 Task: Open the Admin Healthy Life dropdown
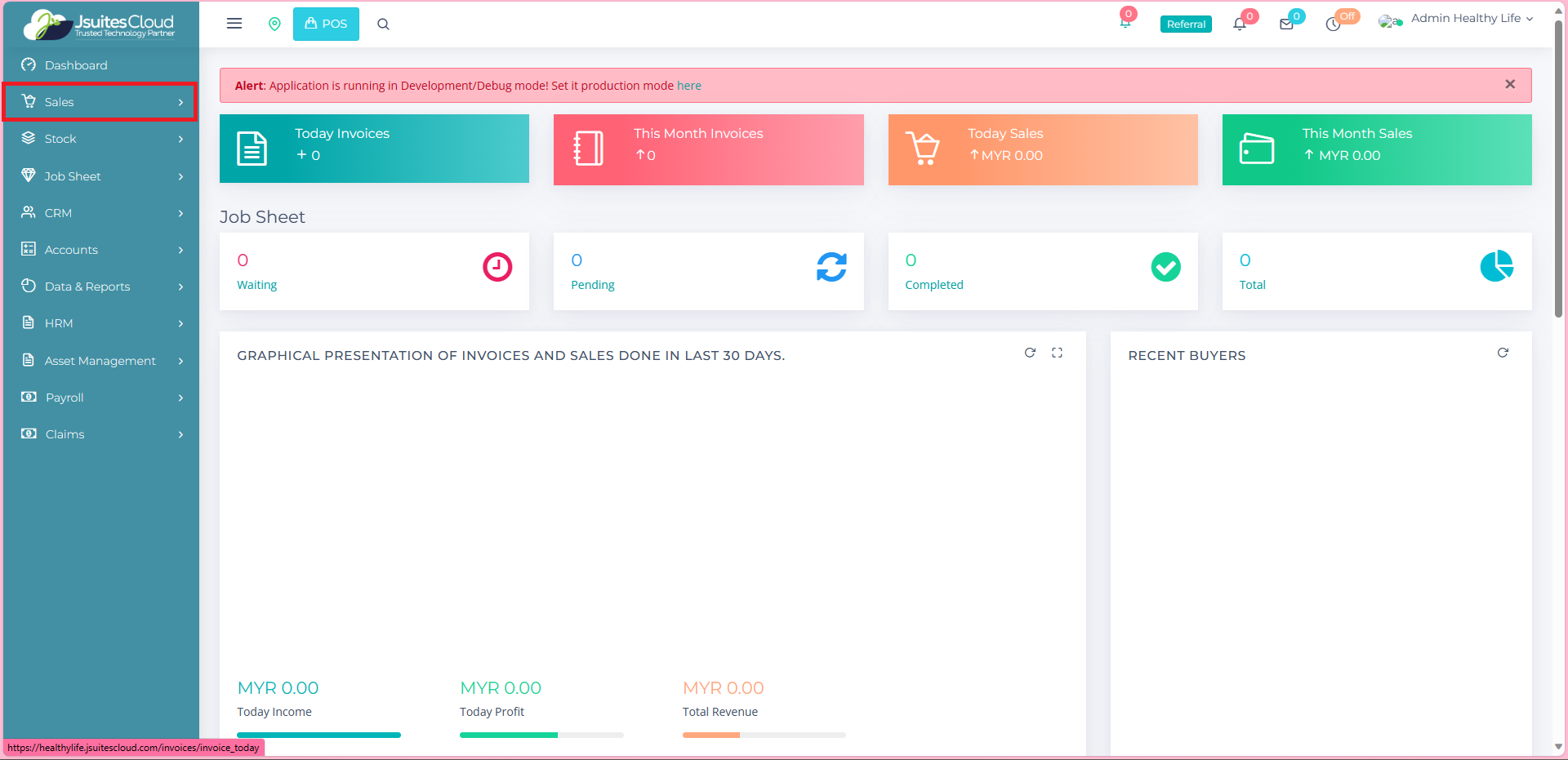click(1465, 19)
